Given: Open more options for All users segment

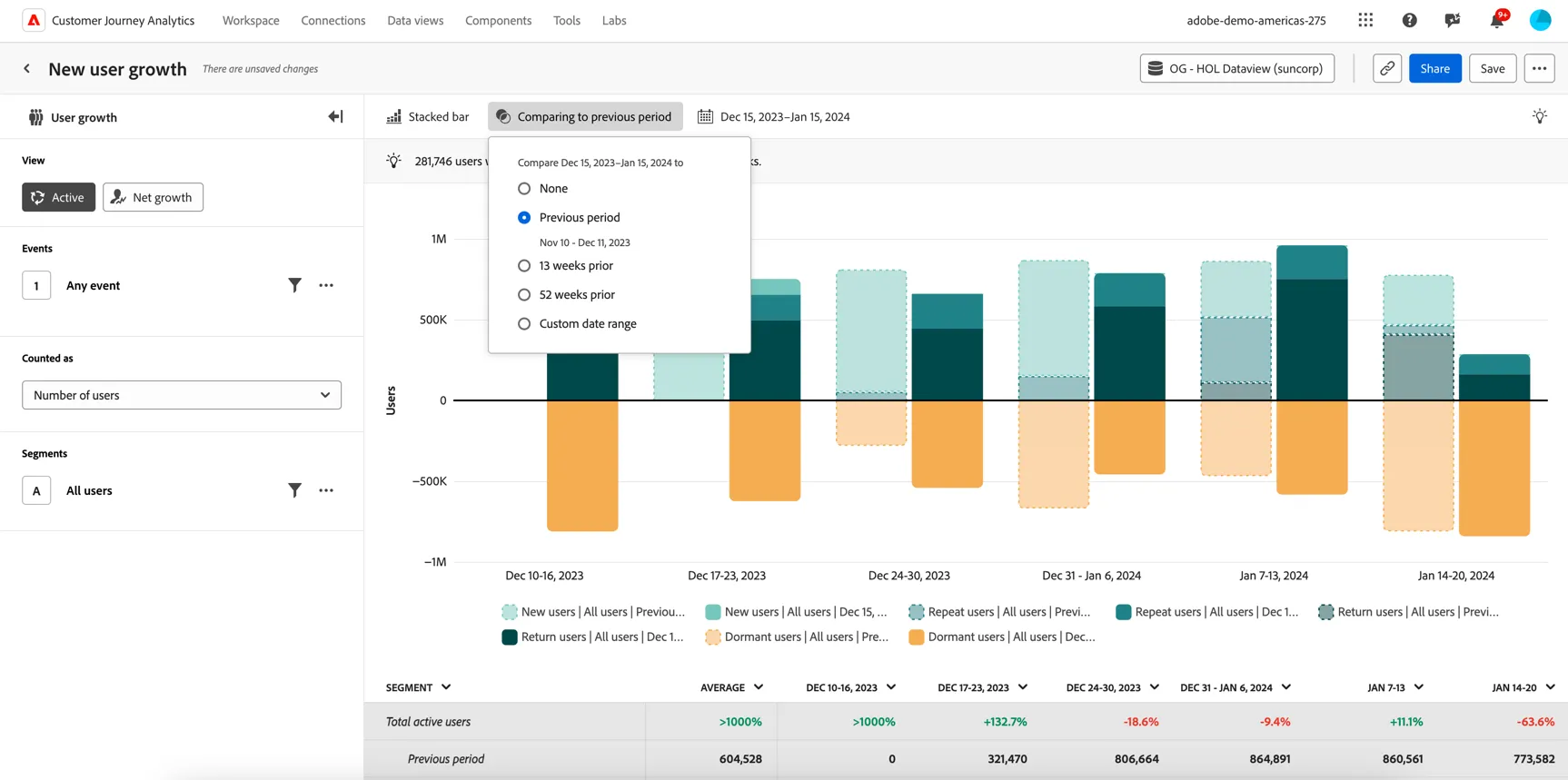Looking at the screenshot, I should [x=326, y=490].
